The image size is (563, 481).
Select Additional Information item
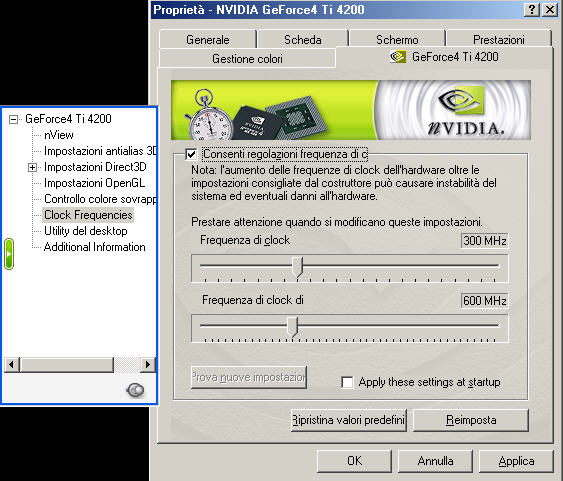click(94, 247)
